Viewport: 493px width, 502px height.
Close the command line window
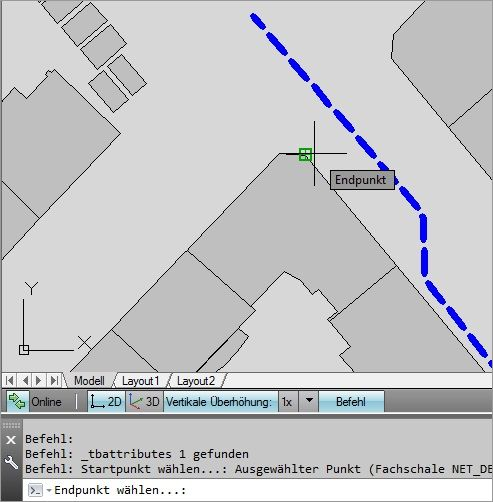coord(11,440)
